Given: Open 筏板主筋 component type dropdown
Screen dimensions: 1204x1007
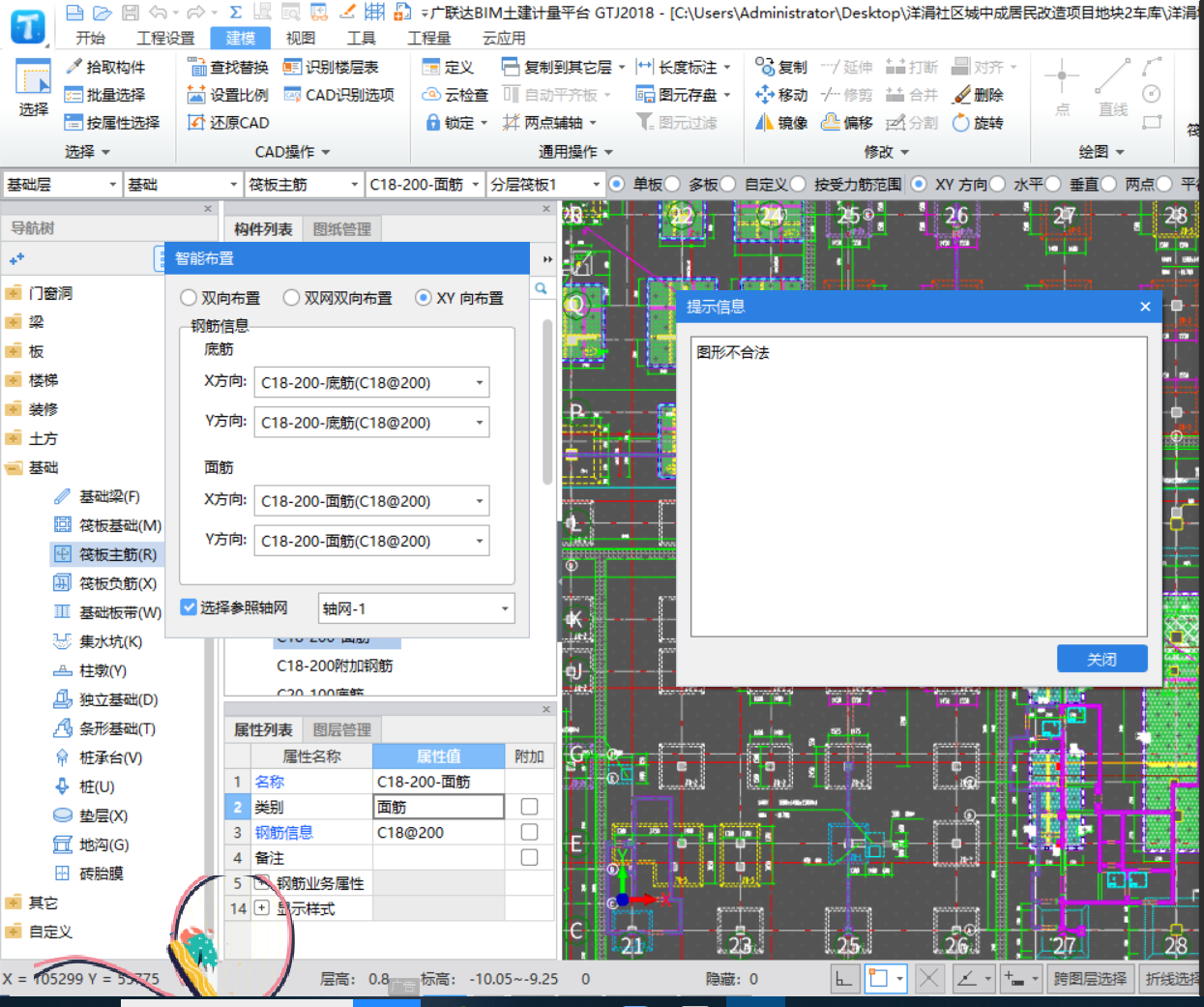Looking at the screenshot, I should [x=304, y=184].
